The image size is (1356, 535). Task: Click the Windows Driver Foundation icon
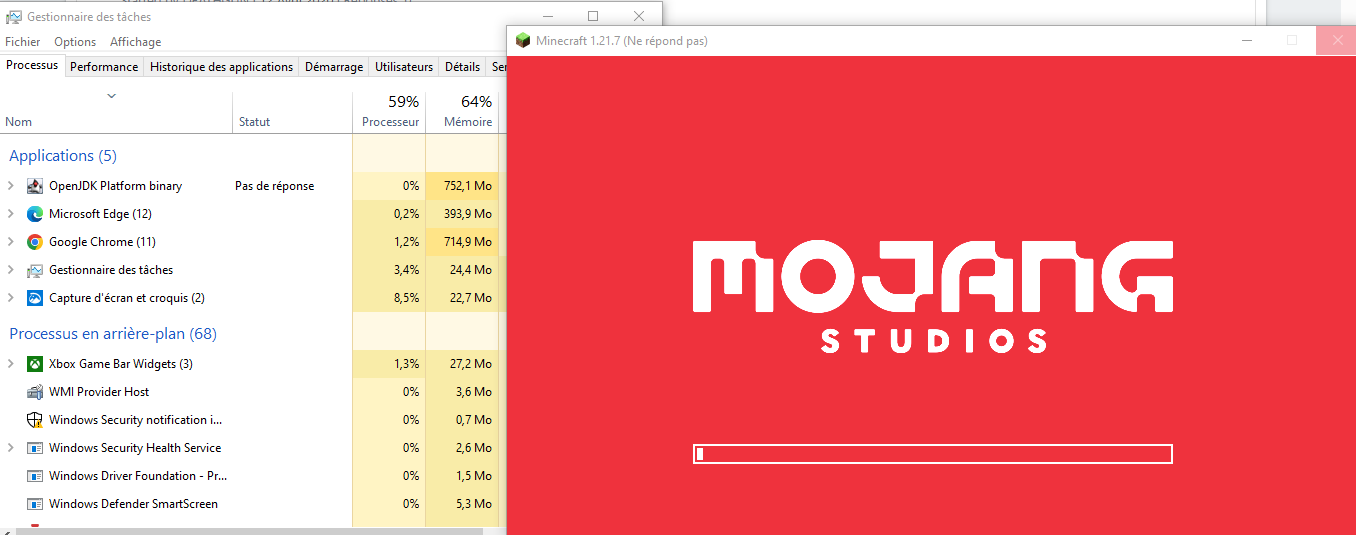35,476
